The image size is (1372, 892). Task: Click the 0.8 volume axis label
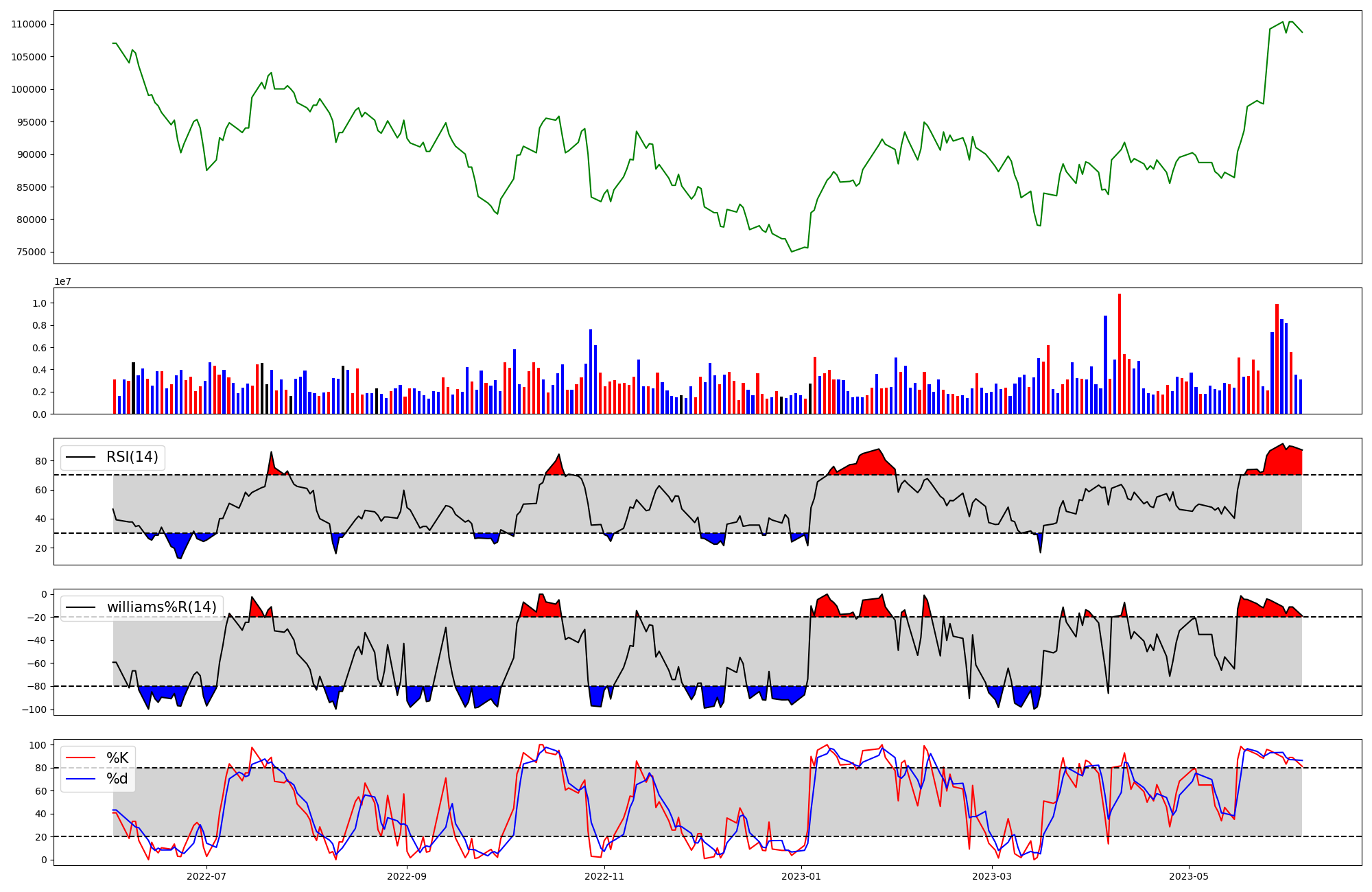[39, 325]
